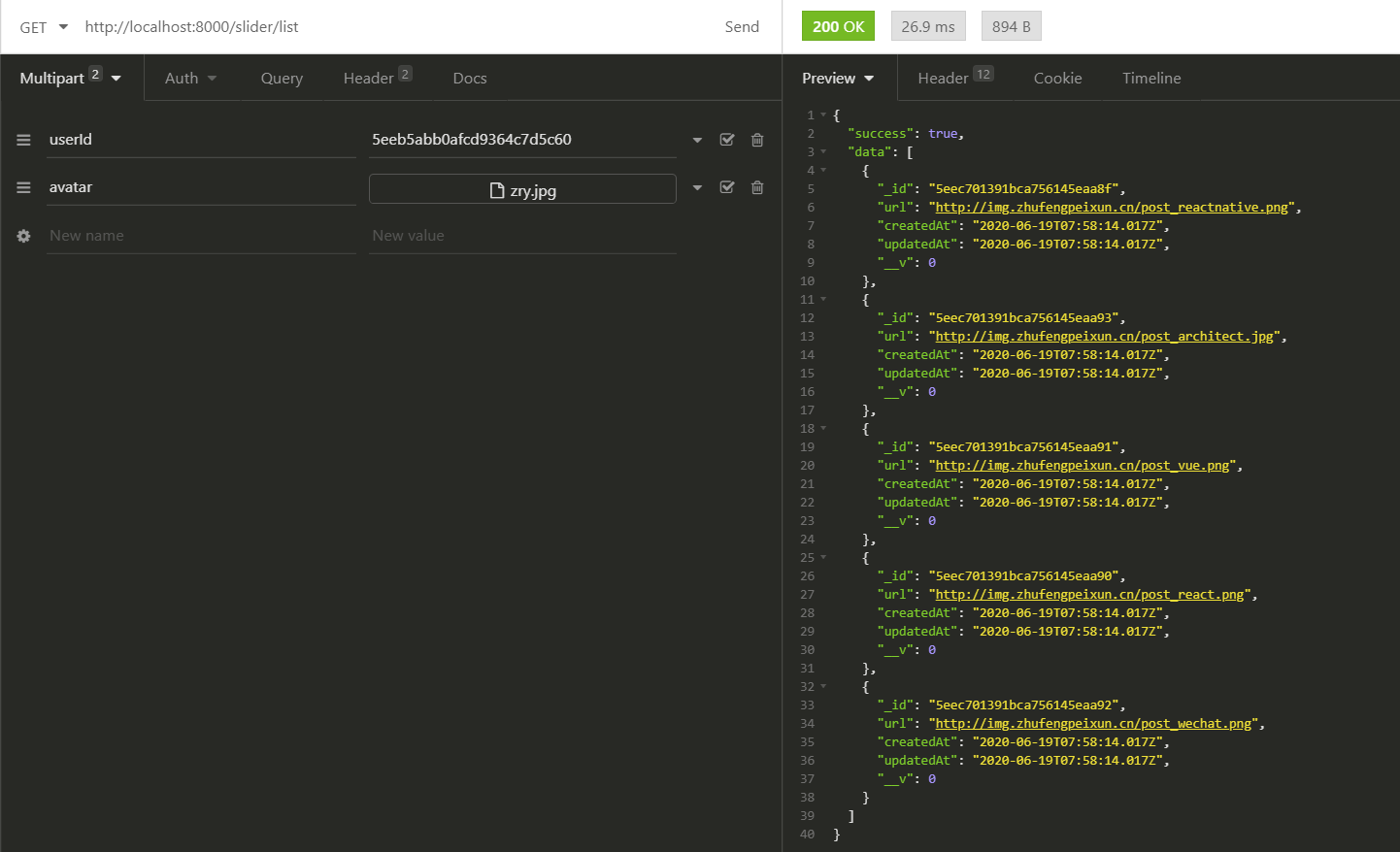Grab the drag handle of userId row
This screenshot has width=1400, height=852.
click(23, 140)
